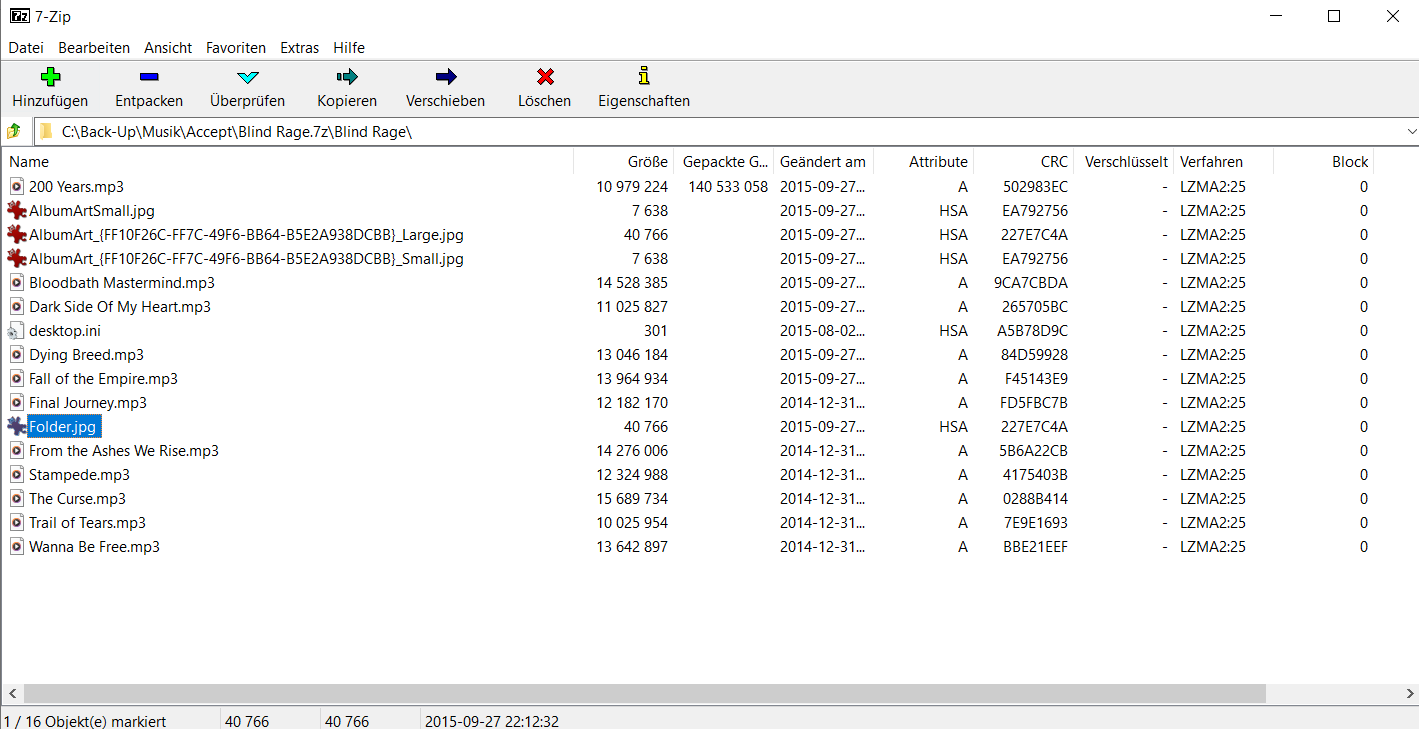Click the Überprüfen check arrow icon
1419x729 pixels.
tap(247, 76)
